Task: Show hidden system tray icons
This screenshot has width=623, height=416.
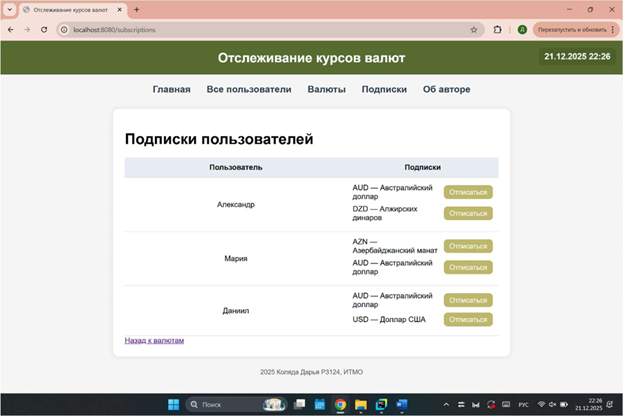Action: [445, 404]
